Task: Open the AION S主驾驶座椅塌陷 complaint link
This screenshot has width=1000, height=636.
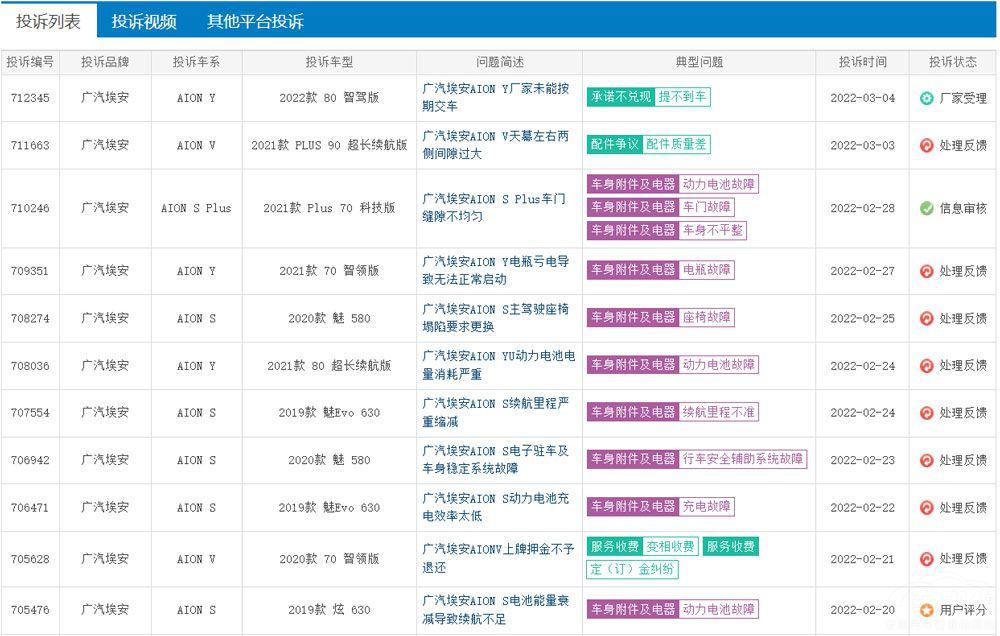Action: click(495, 318)
